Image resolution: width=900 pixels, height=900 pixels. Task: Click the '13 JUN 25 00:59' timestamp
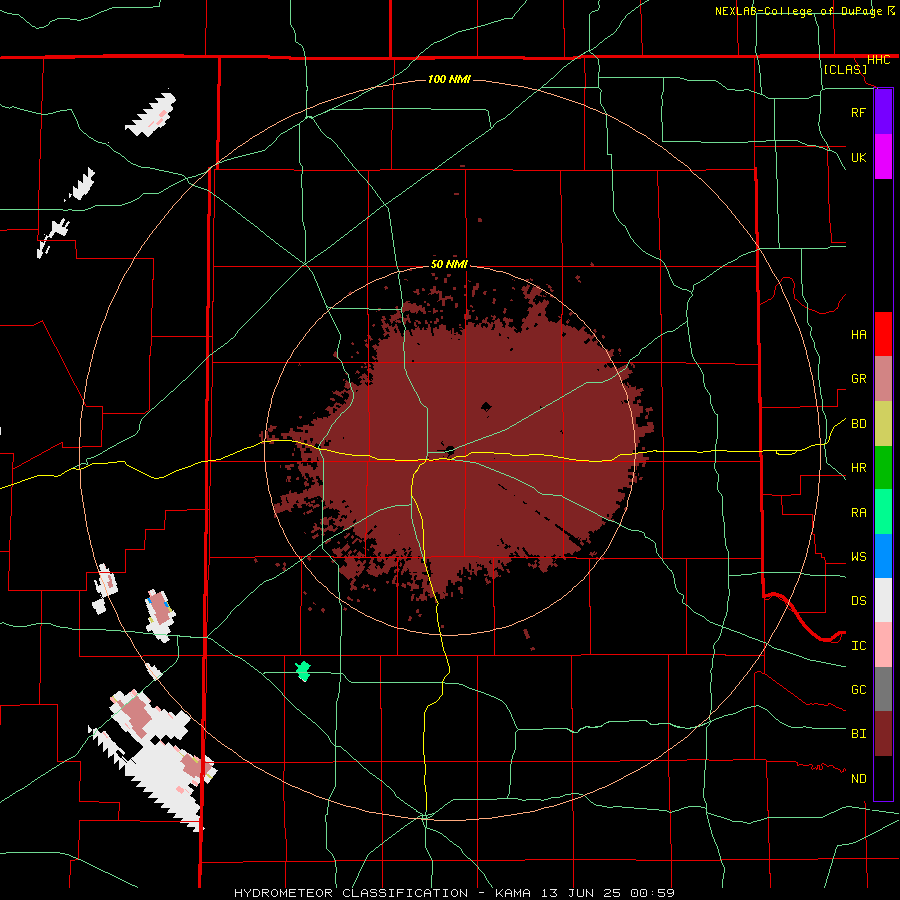pyautogui.click(x=608, y=893)
